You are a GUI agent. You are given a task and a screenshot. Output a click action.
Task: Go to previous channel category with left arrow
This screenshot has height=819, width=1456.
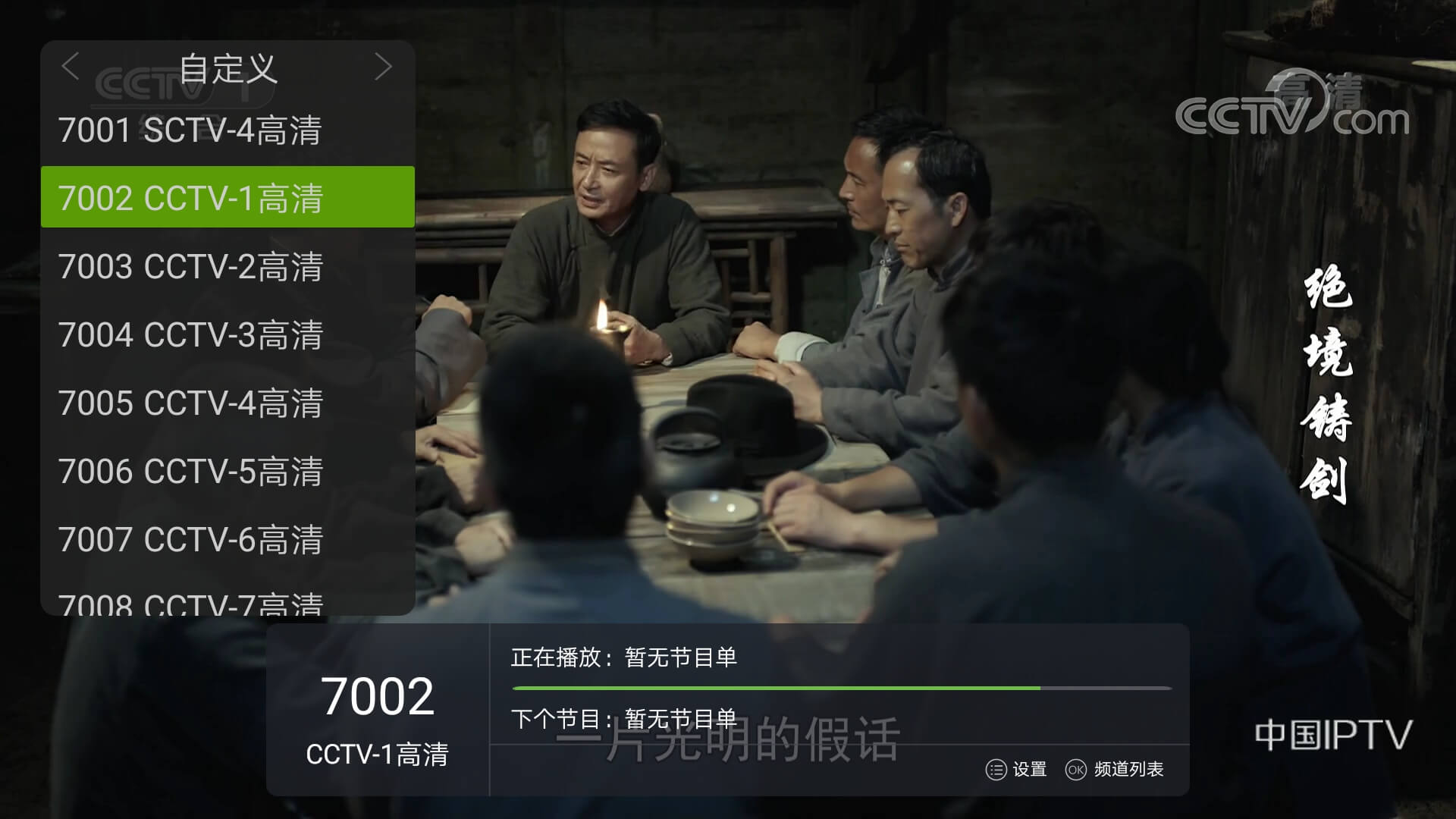click(70, 67)
